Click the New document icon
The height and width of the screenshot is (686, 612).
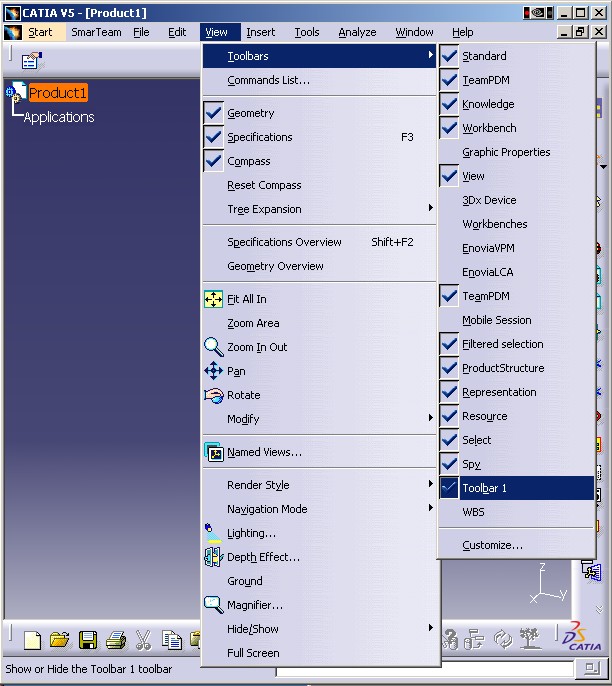pyautogui.click(x=33, y=640)
